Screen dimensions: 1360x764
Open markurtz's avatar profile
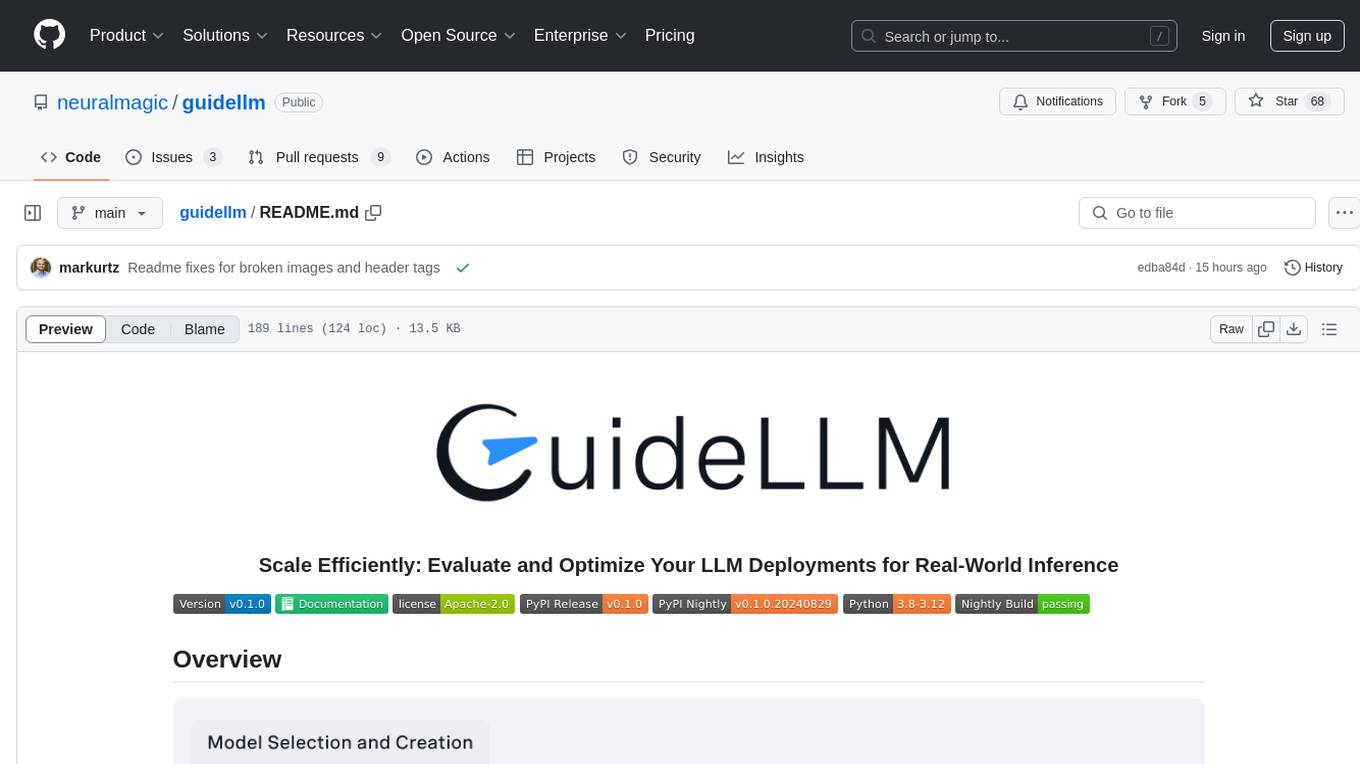click(41, 268)
